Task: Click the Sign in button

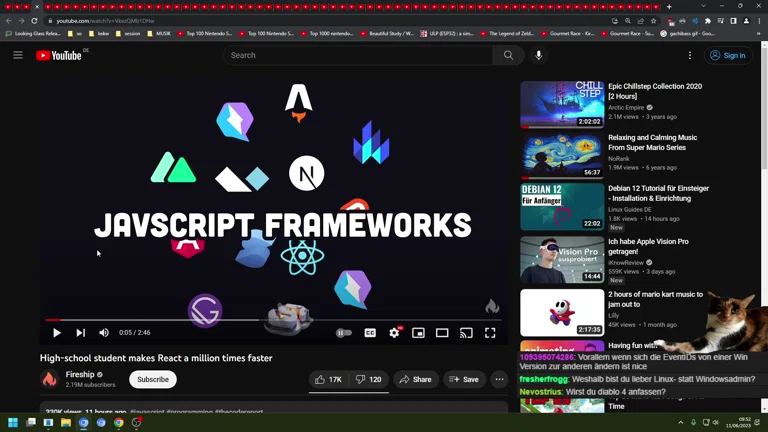Action: (728, 55)
